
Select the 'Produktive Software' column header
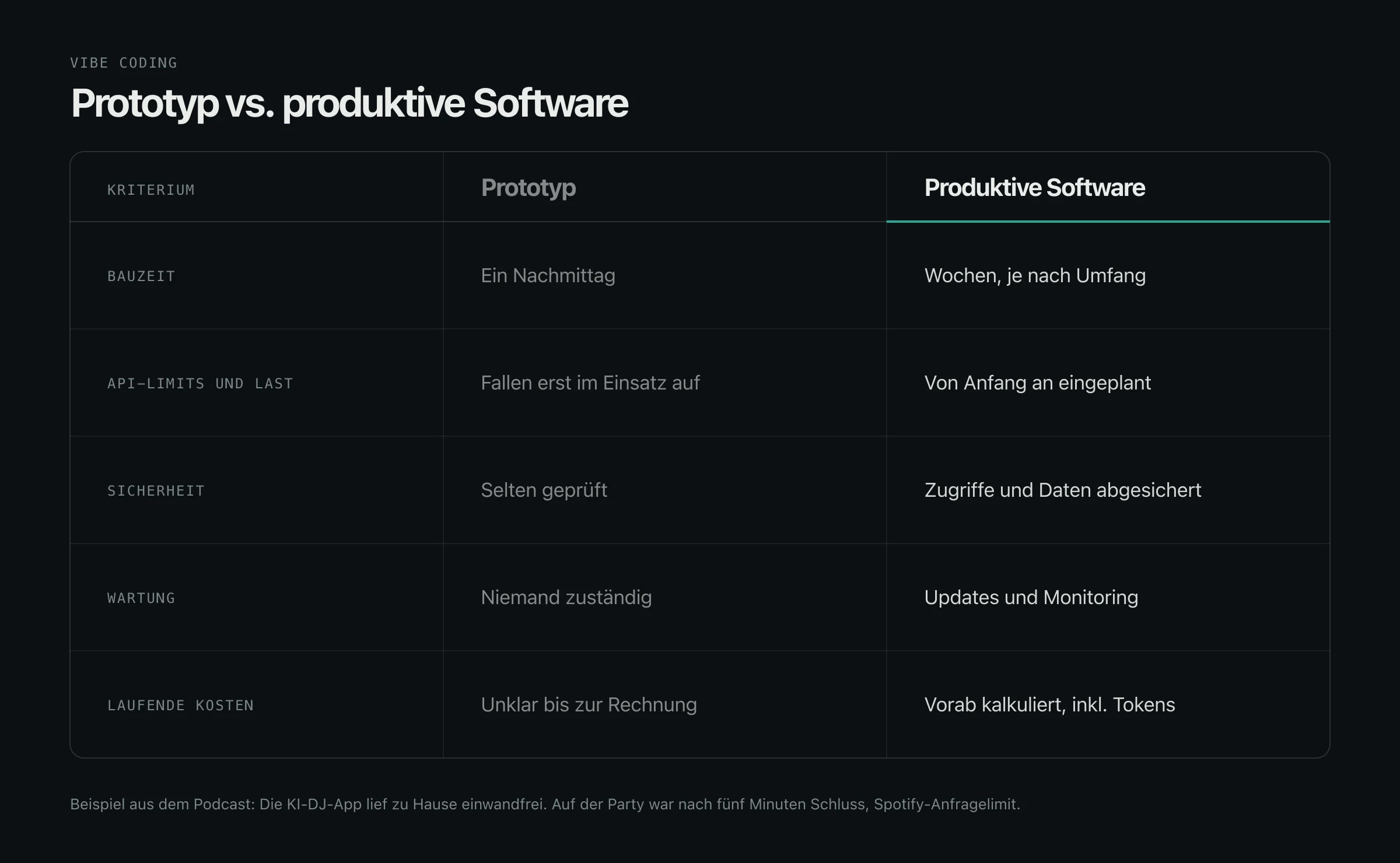1035,188
